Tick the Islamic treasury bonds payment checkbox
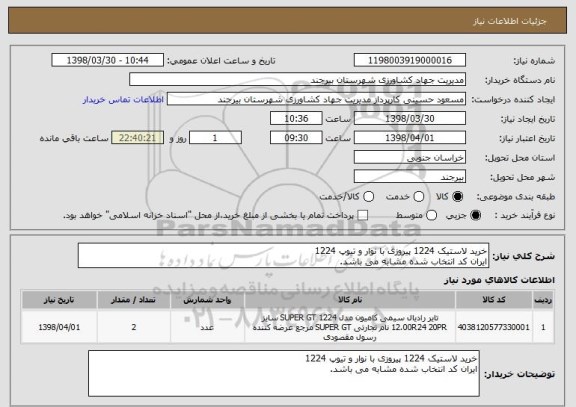576x407 pixels. (363, 216)
